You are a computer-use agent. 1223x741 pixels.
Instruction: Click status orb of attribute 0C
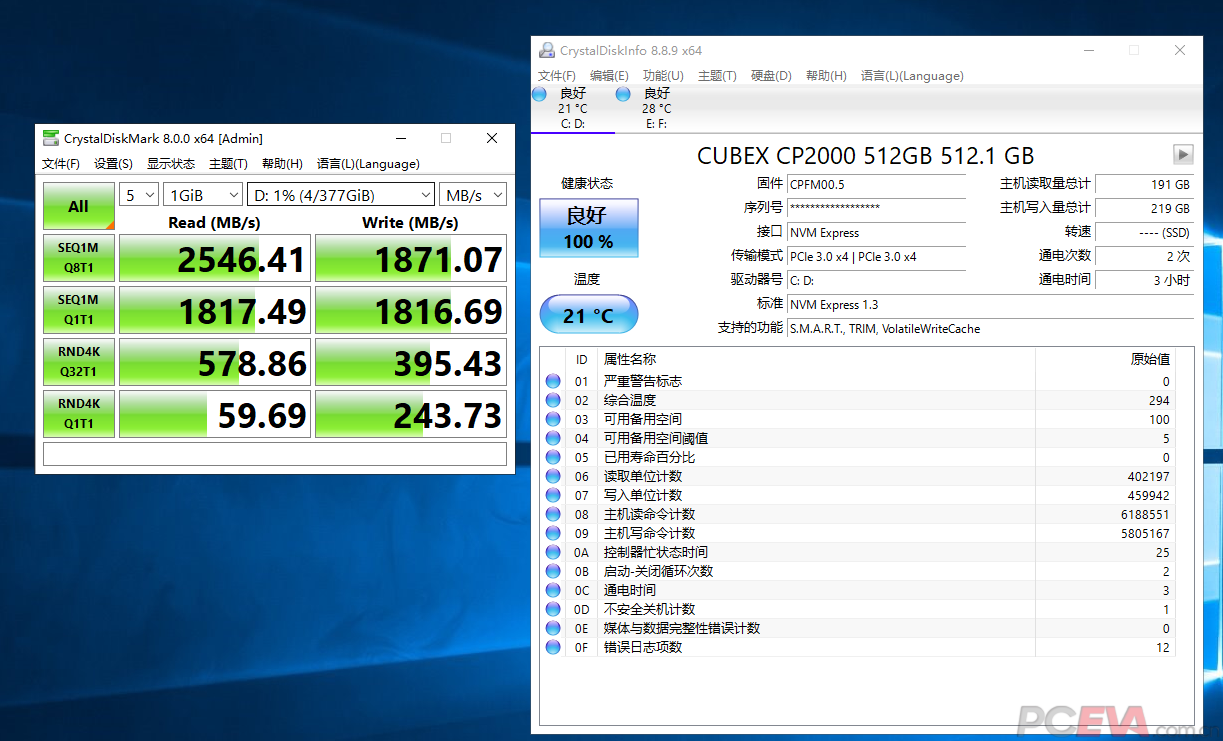click(553, 590)
